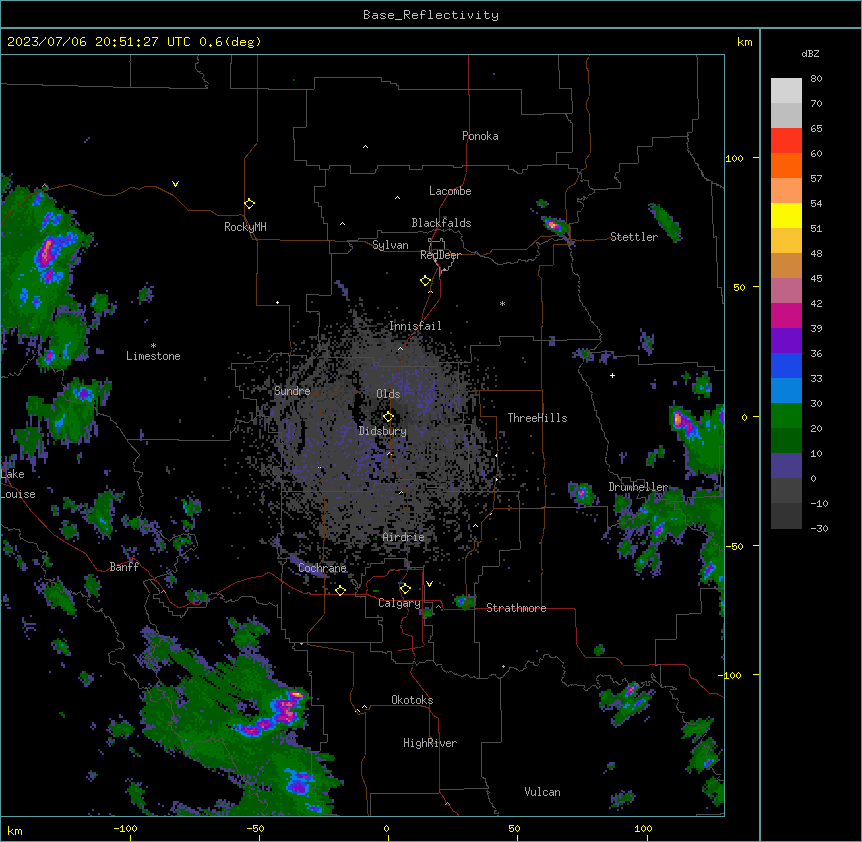Pick the red 60-65 dBZ legend swatch

coord(786,141)
